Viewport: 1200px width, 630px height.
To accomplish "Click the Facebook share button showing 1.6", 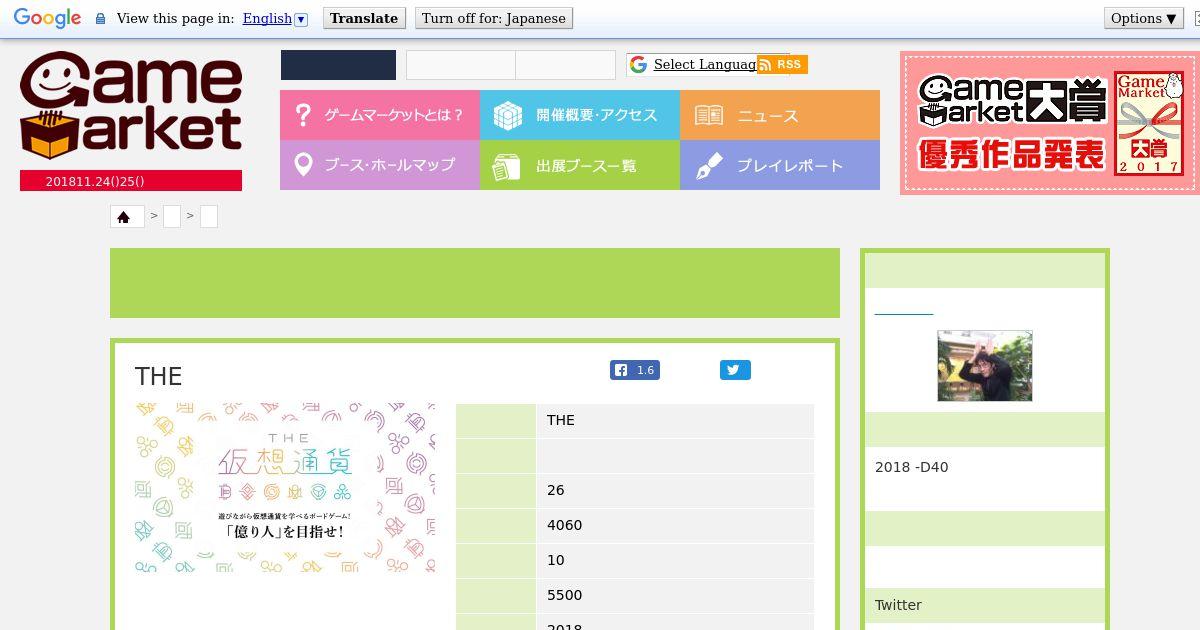I will [x=636, y=370].
